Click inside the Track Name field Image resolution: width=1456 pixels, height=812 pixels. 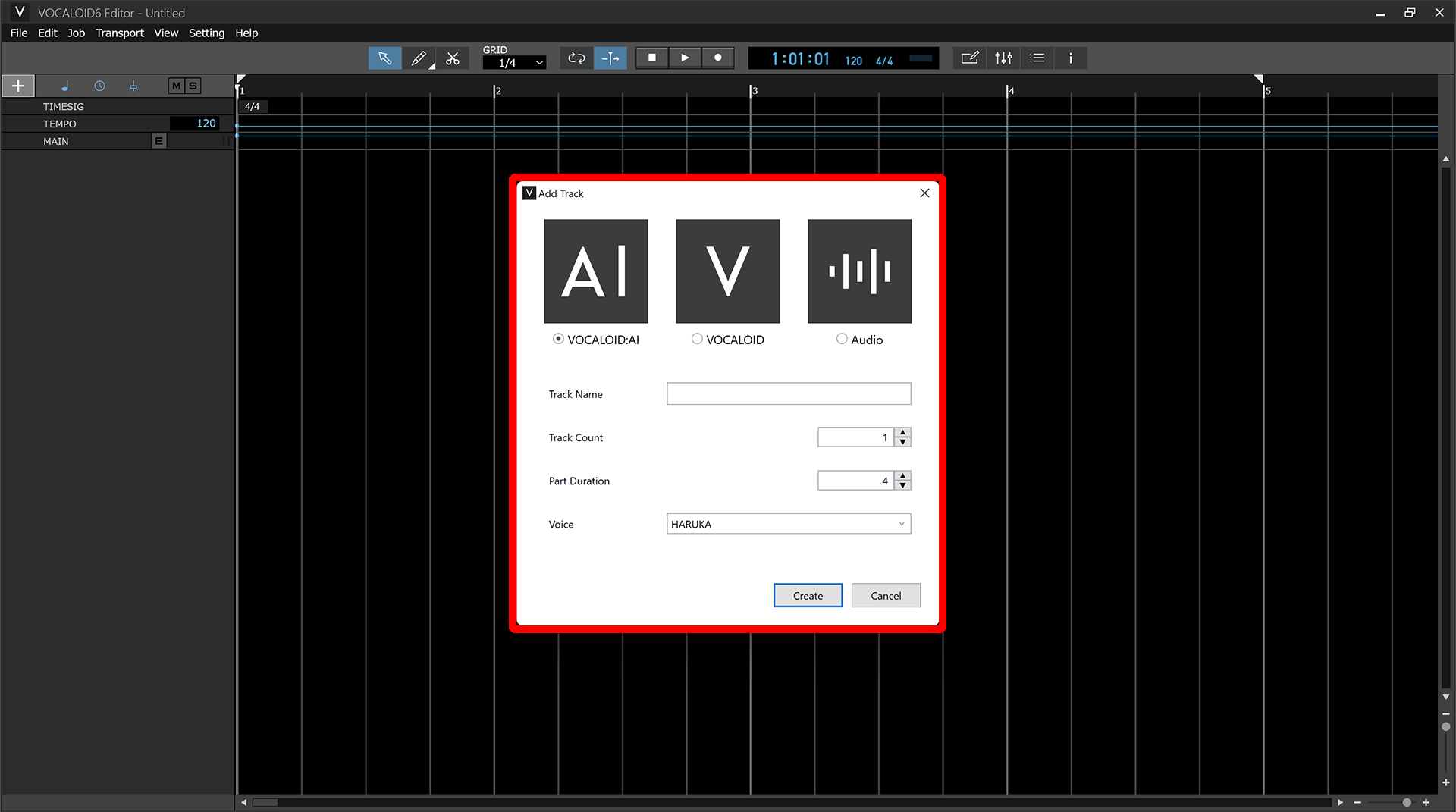pos(788,393)
